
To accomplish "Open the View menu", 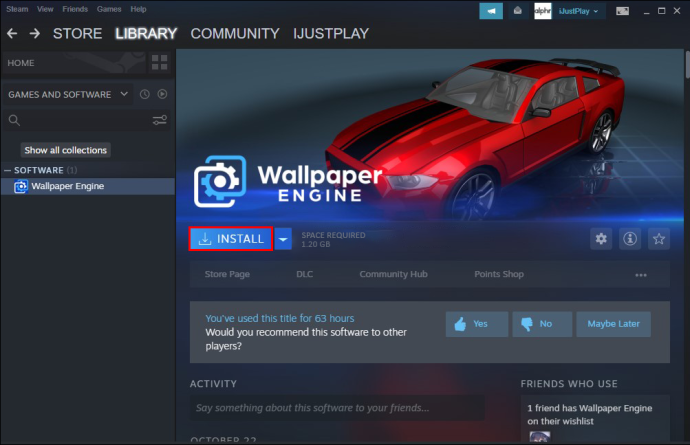I will click(45, 9).
